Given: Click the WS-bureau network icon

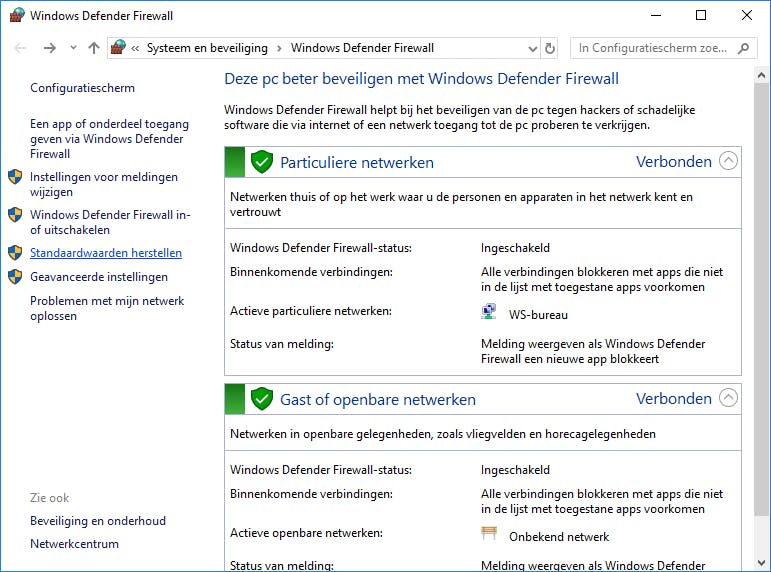Looking at the screenshot, I should point(488,312).
